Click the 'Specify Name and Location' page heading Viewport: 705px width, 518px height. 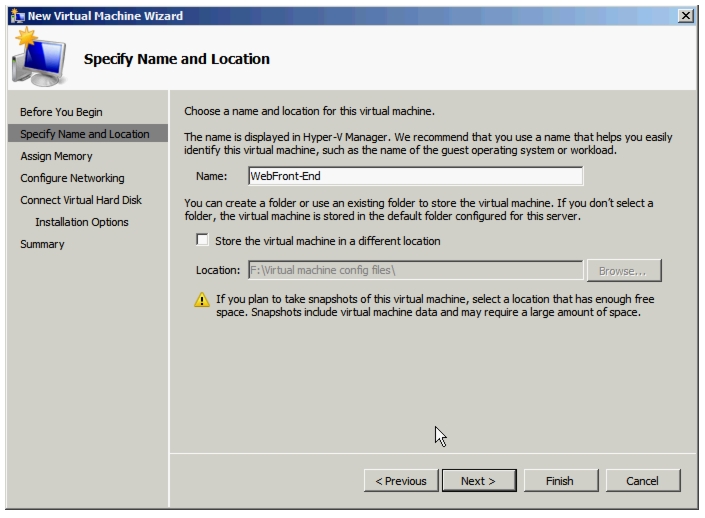coord(177,59)
